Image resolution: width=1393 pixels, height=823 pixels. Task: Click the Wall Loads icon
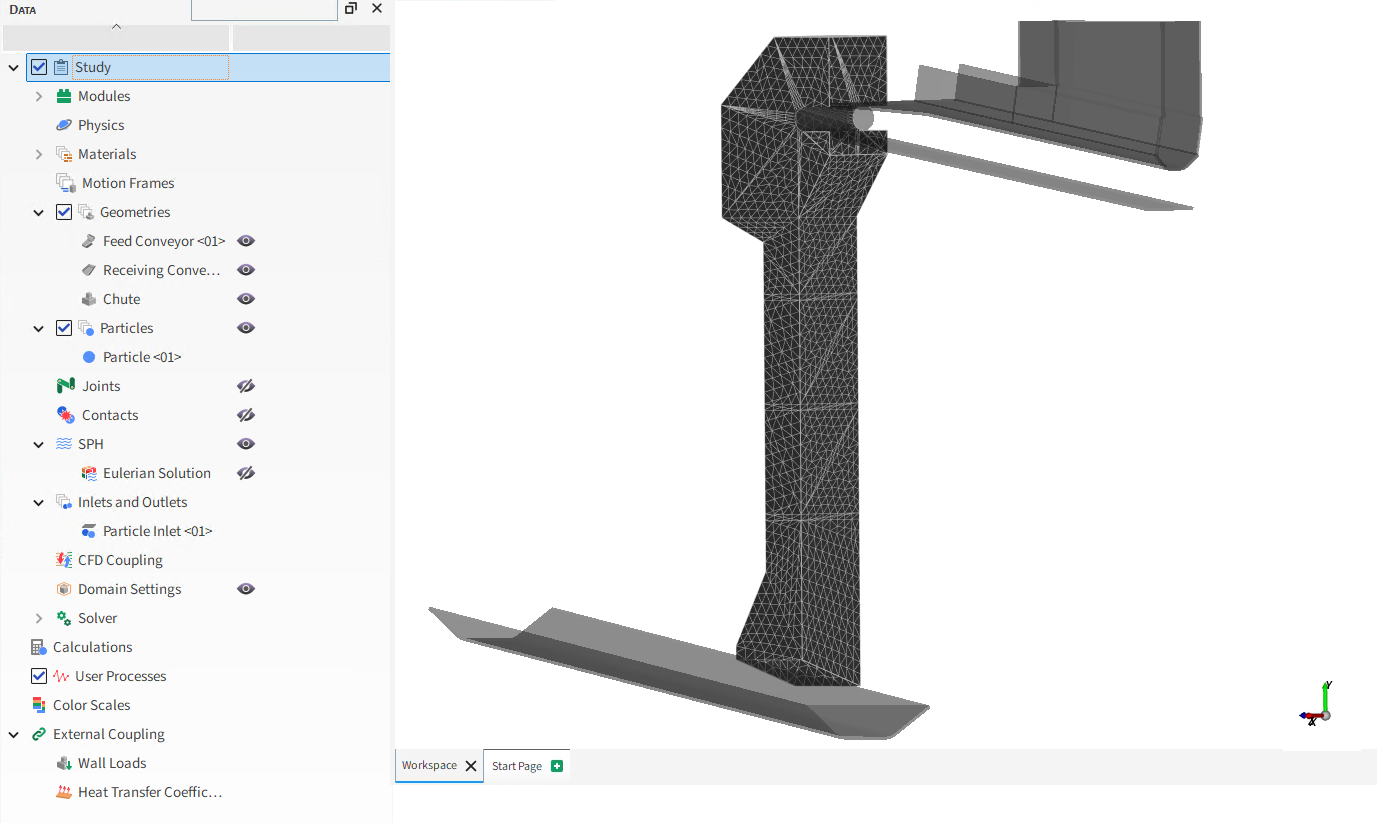(x=64, y=763)
